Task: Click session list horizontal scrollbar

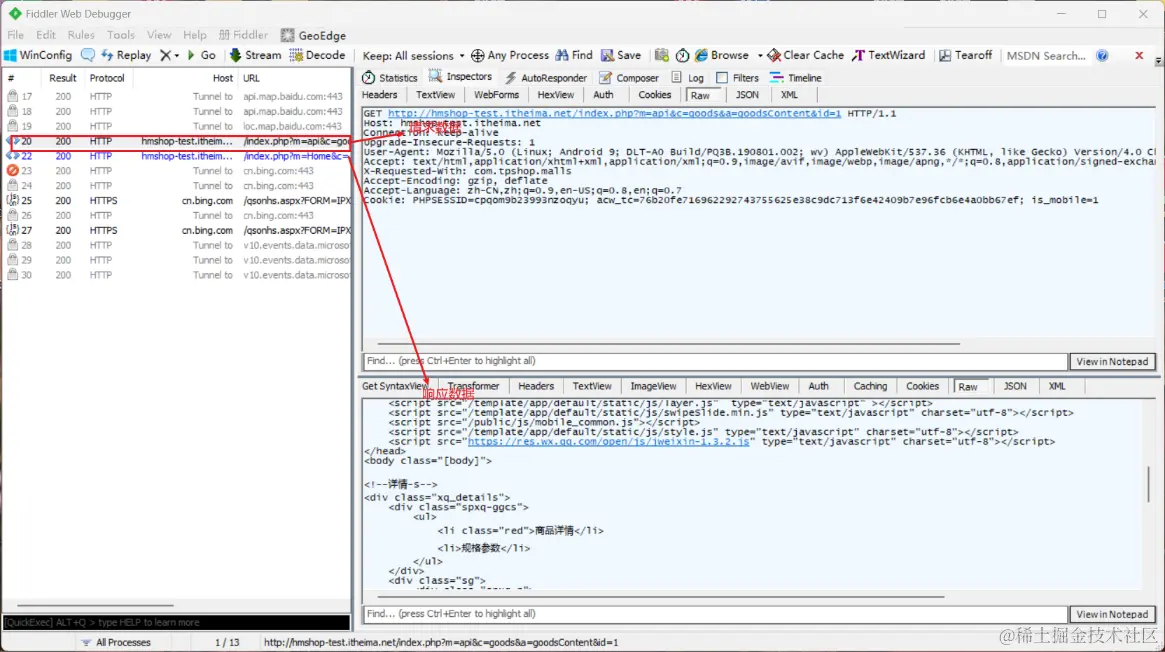Action: (95, 605)
